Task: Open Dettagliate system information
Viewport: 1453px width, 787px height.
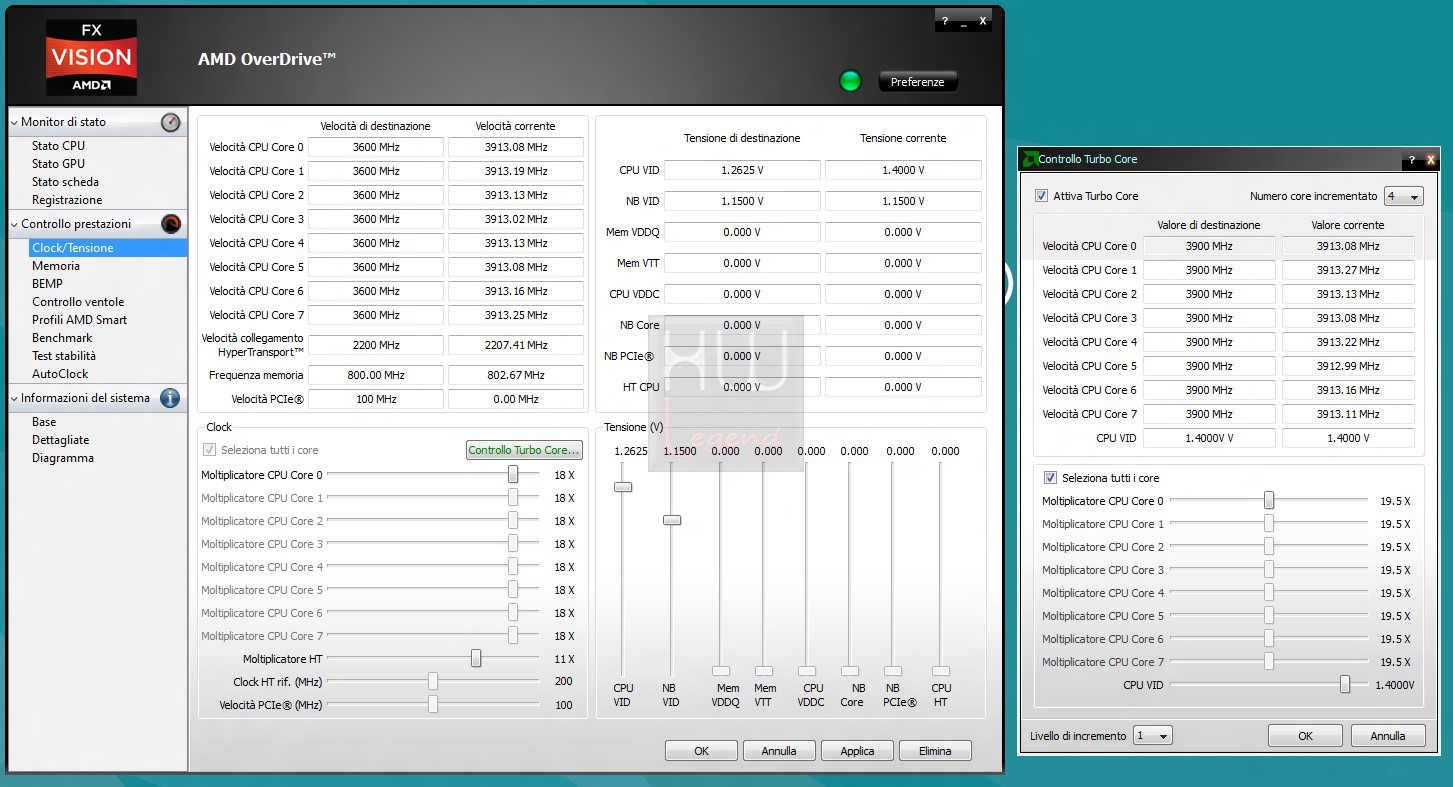Action: pyautogui.click(x=60, y=440)
